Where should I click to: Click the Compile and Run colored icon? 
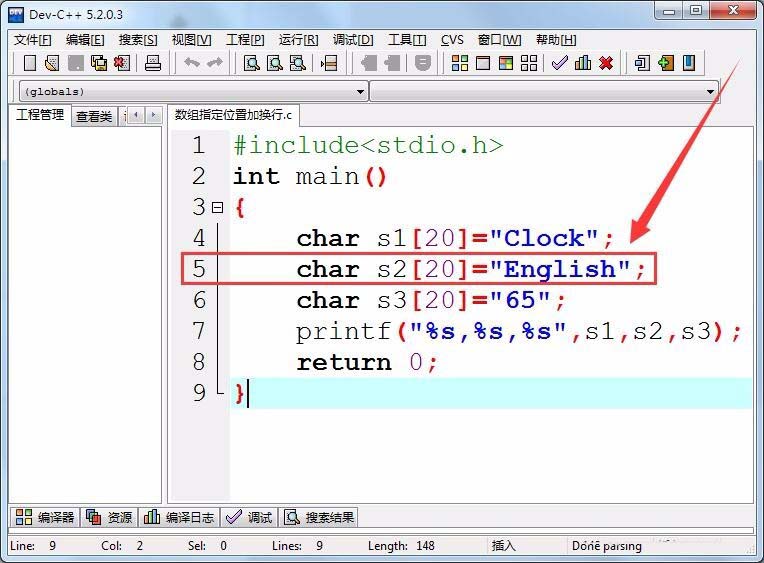(x=506, y=63)
